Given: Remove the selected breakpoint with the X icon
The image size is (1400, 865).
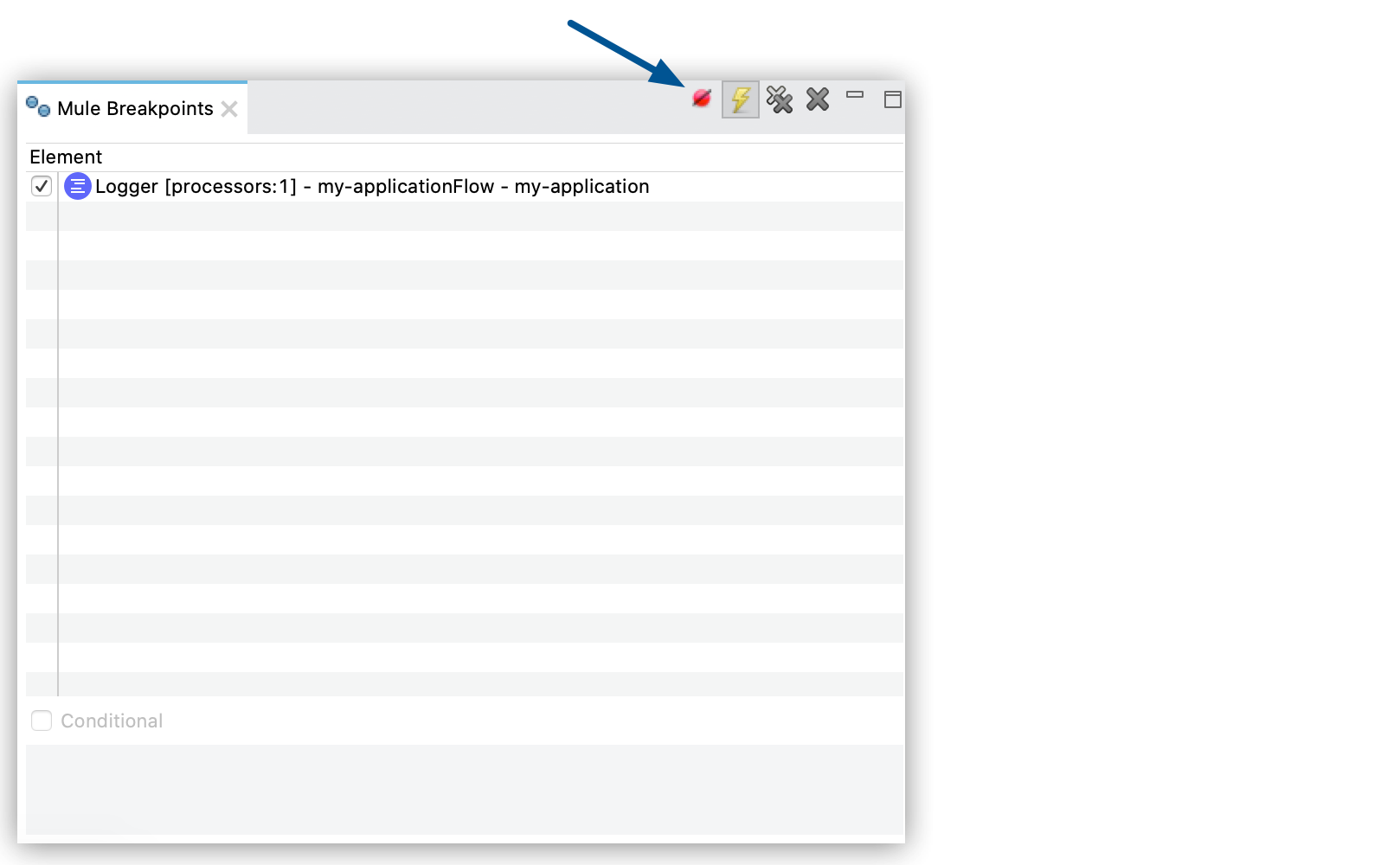Looking at the screenshot, I should (816, 99).
